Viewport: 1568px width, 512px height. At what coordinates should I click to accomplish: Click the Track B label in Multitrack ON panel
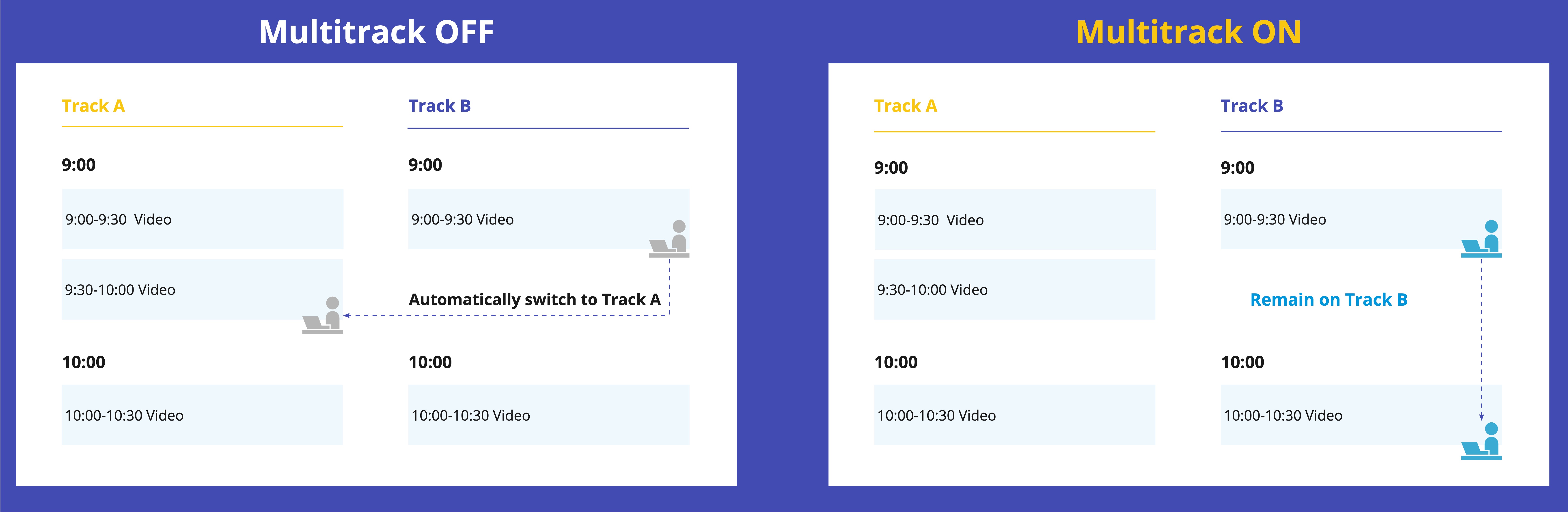[x=1252, y=106]
